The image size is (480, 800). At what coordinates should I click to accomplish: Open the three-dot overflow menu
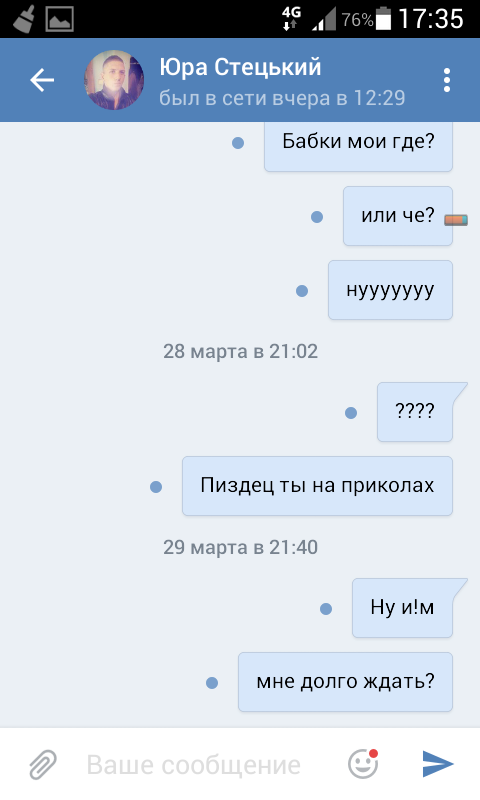(x=447, y=80)
